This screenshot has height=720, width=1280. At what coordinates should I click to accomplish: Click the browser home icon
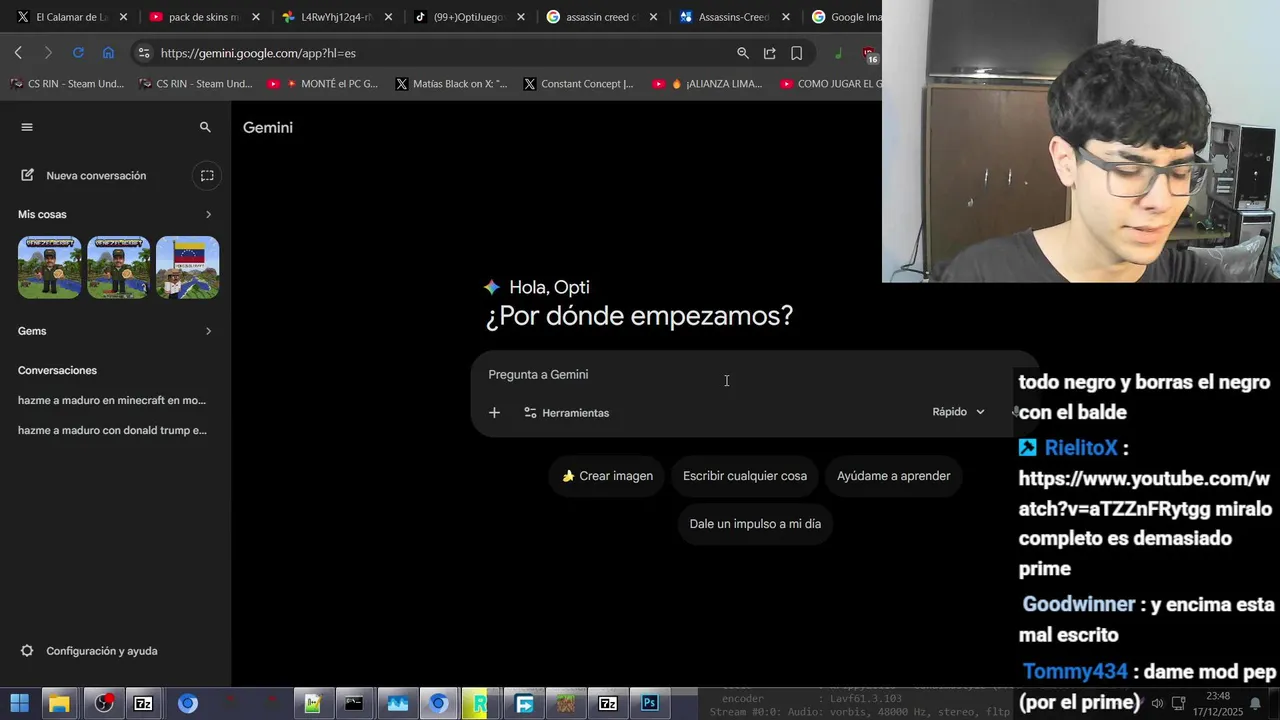pos(108,53)
